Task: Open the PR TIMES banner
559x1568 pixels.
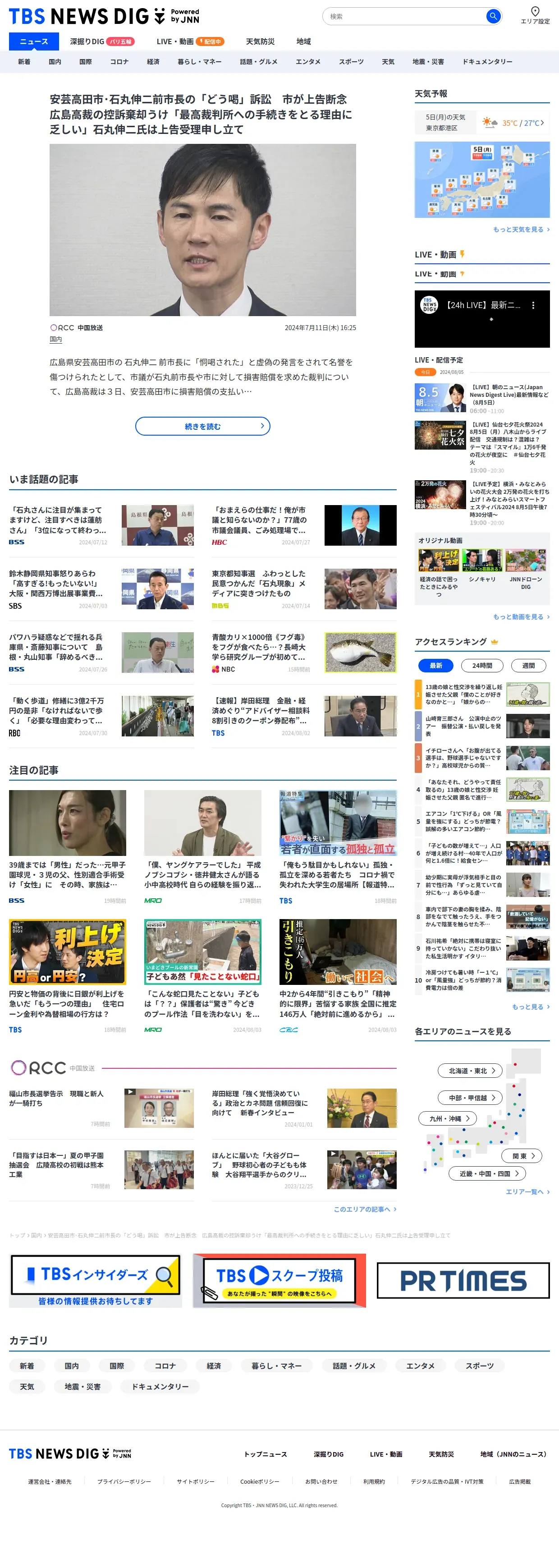Action: point(463,1281)
